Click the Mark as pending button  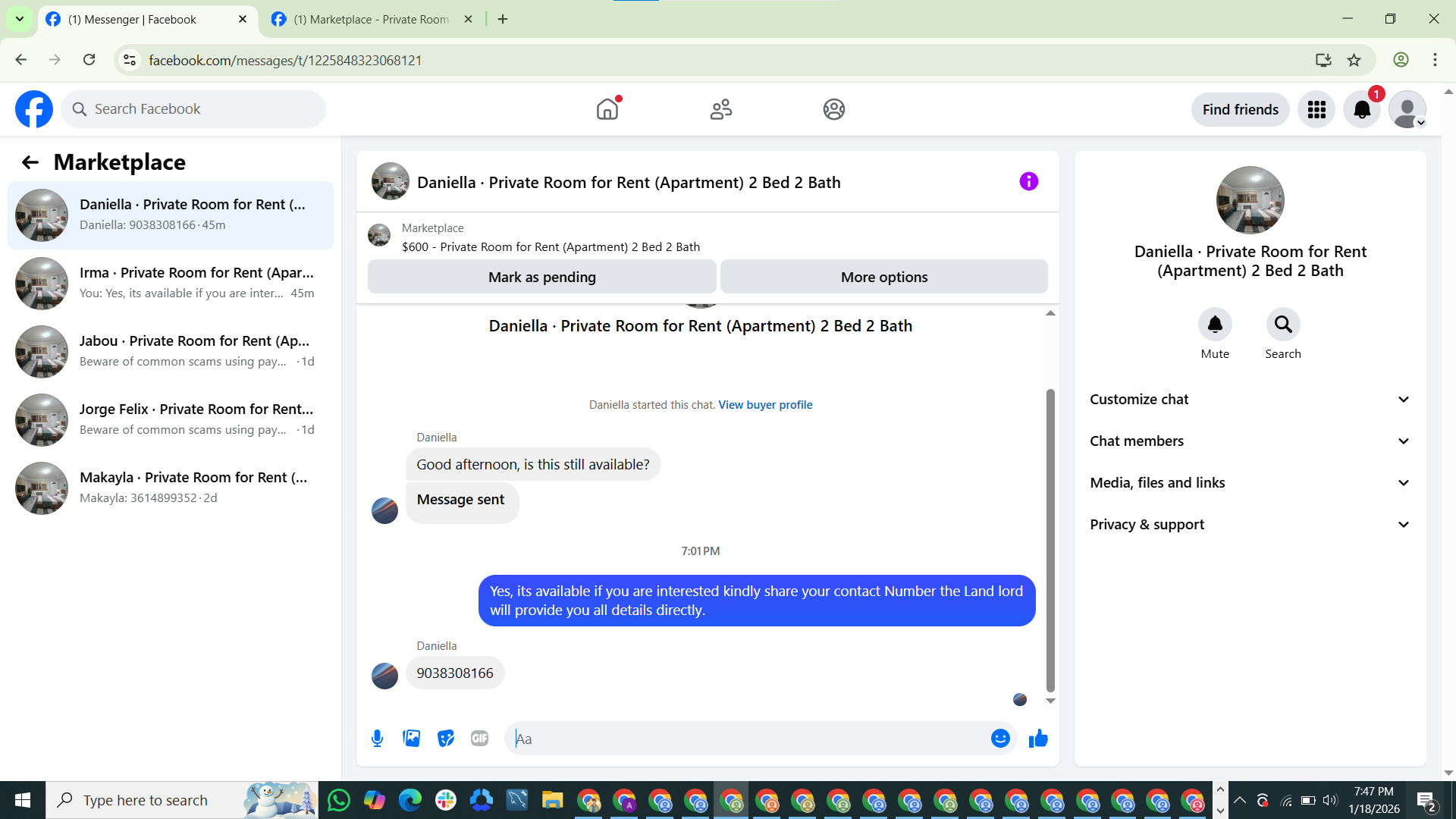coord(541,277)
